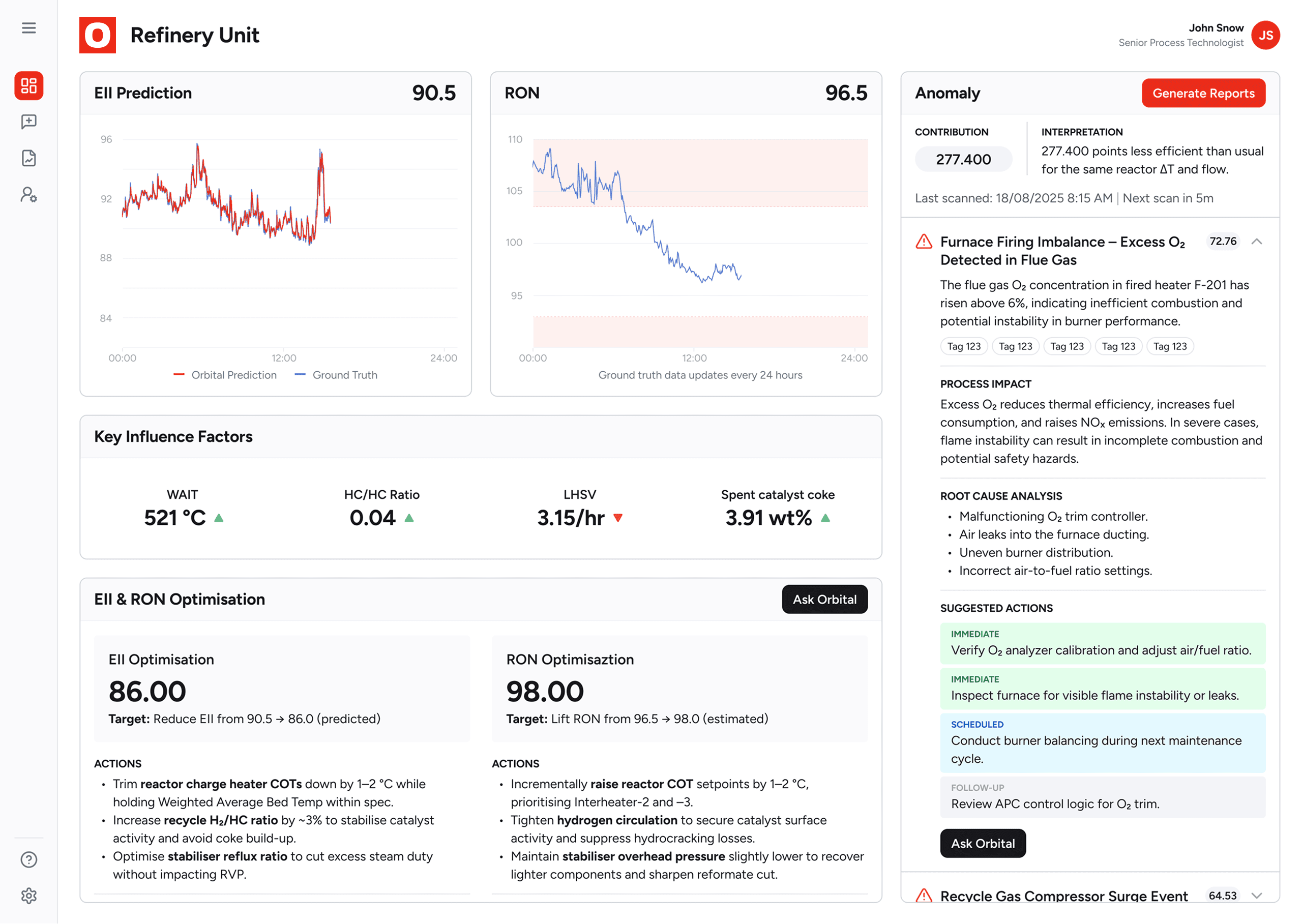Open the new chat sidebar icon
This screenshot has height=924, width=1302.
28,122
